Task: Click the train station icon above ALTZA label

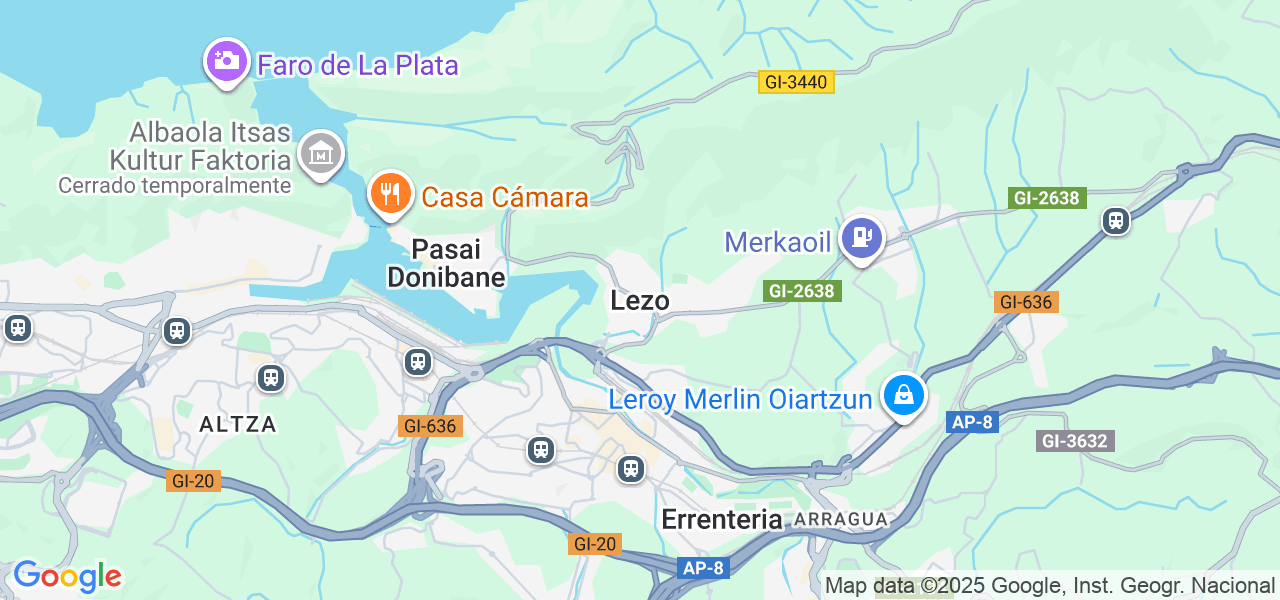Action: pyautogui.click(x=270, y=378)
